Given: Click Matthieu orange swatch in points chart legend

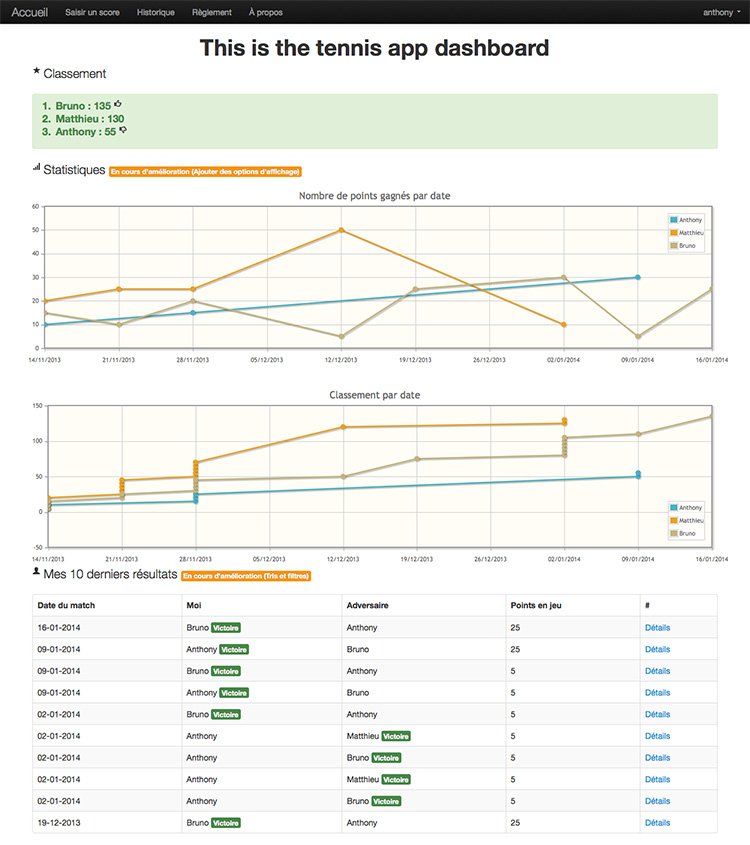Looking at the screenshot, I should pyautogui.click(x=673, y=233).
